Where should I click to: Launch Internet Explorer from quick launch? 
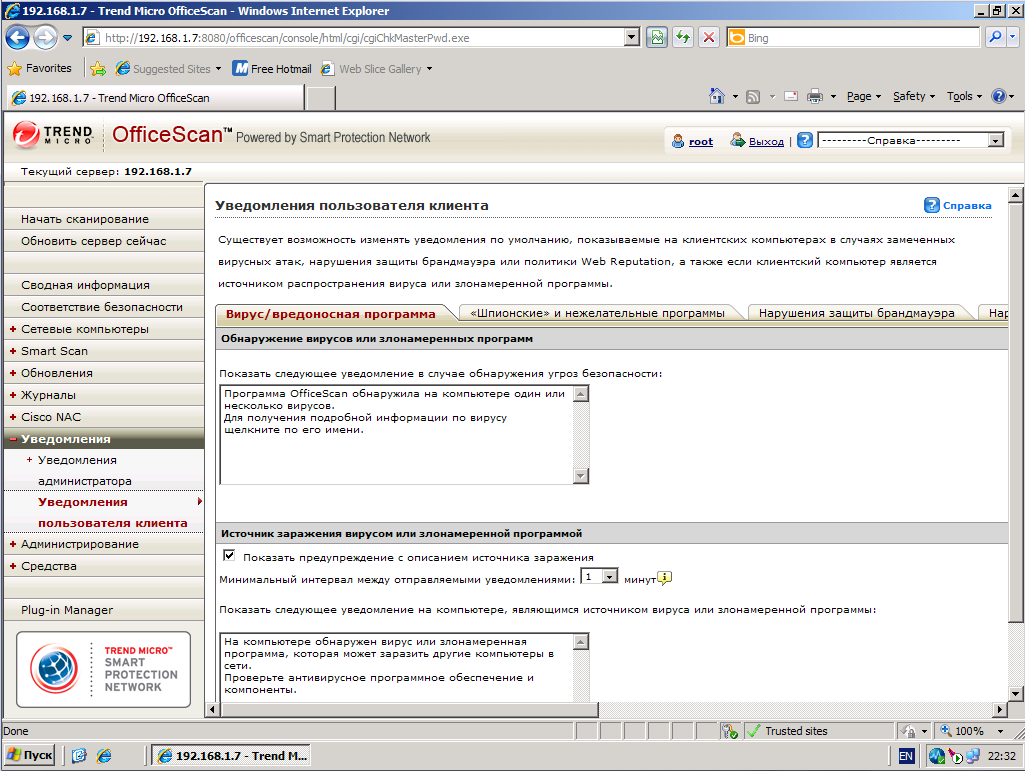pyautogui.click(x=104, y=756)
